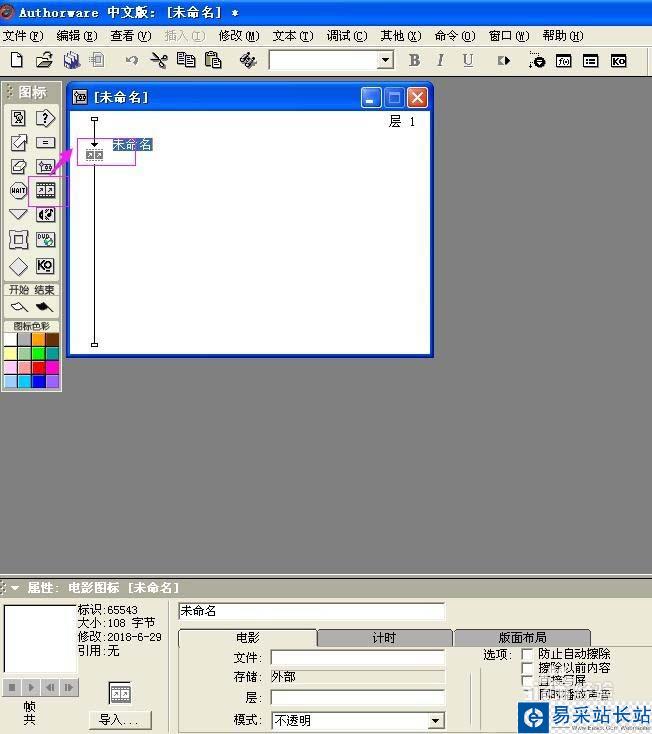
Task: Click the movie play playback button
Action: tap(31, 688)
